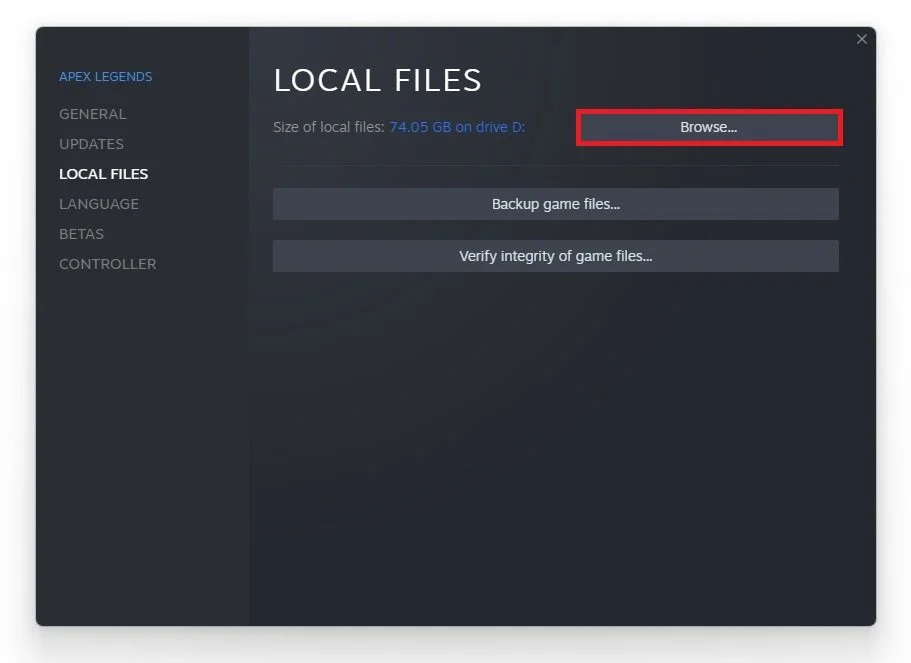
Task: Close the Apex Legends properties dialog
Action: coord(862,39)
